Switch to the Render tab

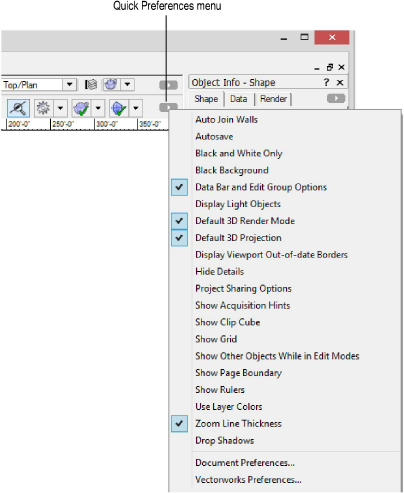click(x=273, y=99)
